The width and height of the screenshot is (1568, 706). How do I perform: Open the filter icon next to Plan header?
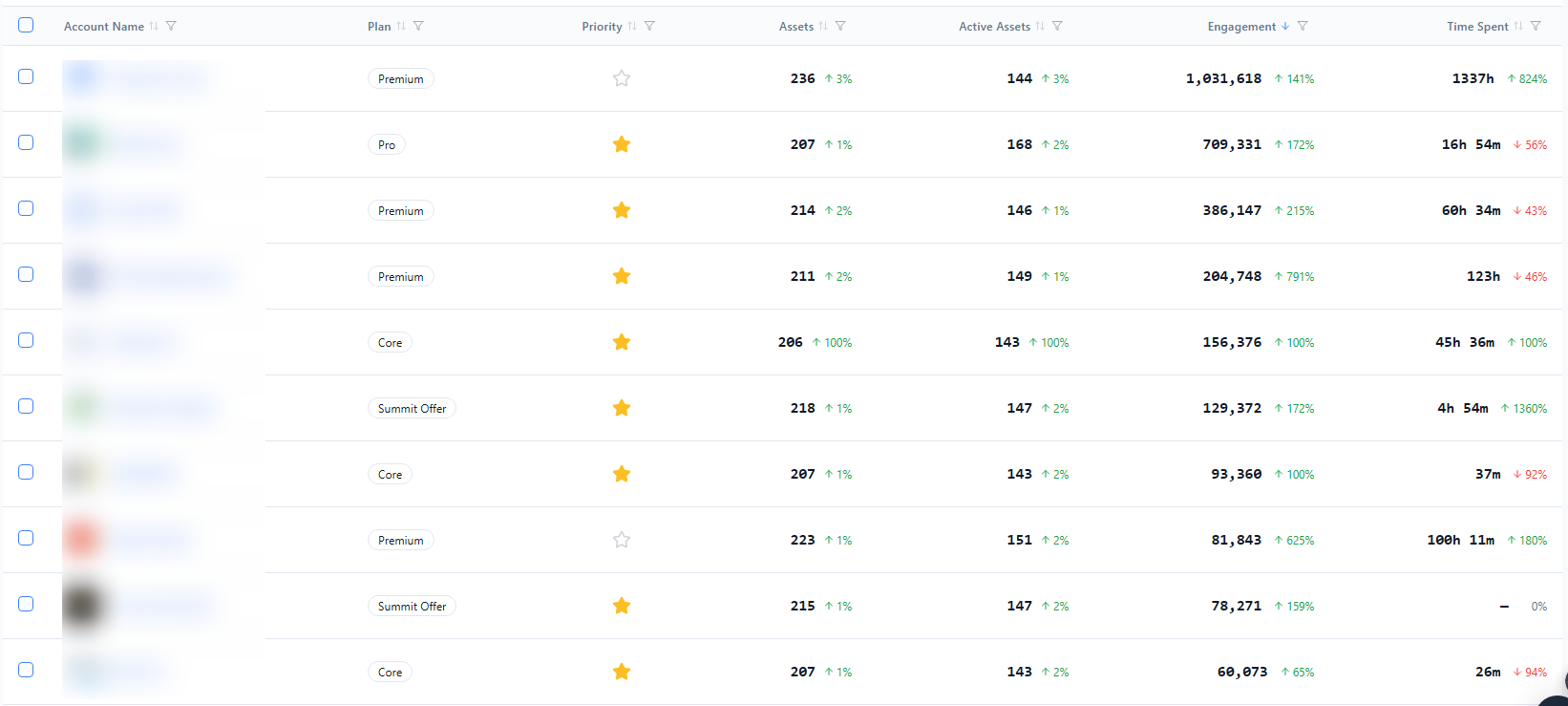[418, 26]
